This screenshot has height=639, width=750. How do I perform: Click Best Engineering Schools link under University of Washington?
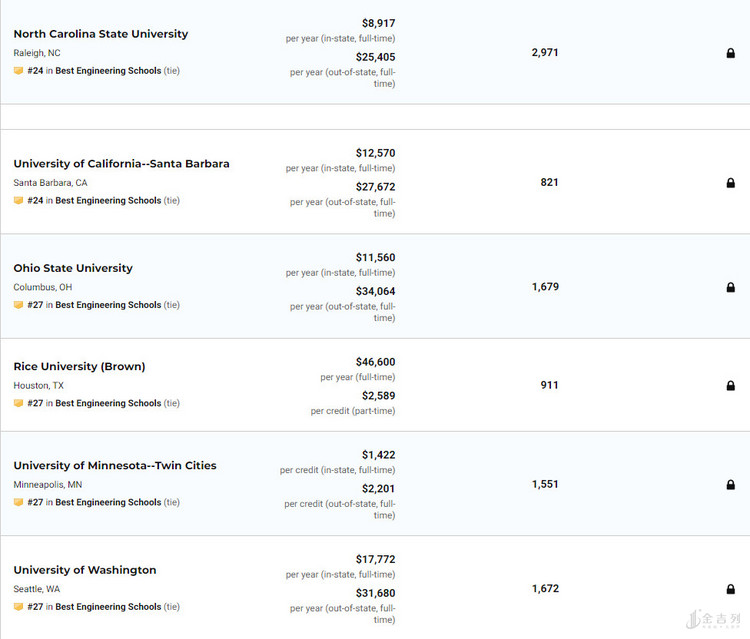[108, 607]
